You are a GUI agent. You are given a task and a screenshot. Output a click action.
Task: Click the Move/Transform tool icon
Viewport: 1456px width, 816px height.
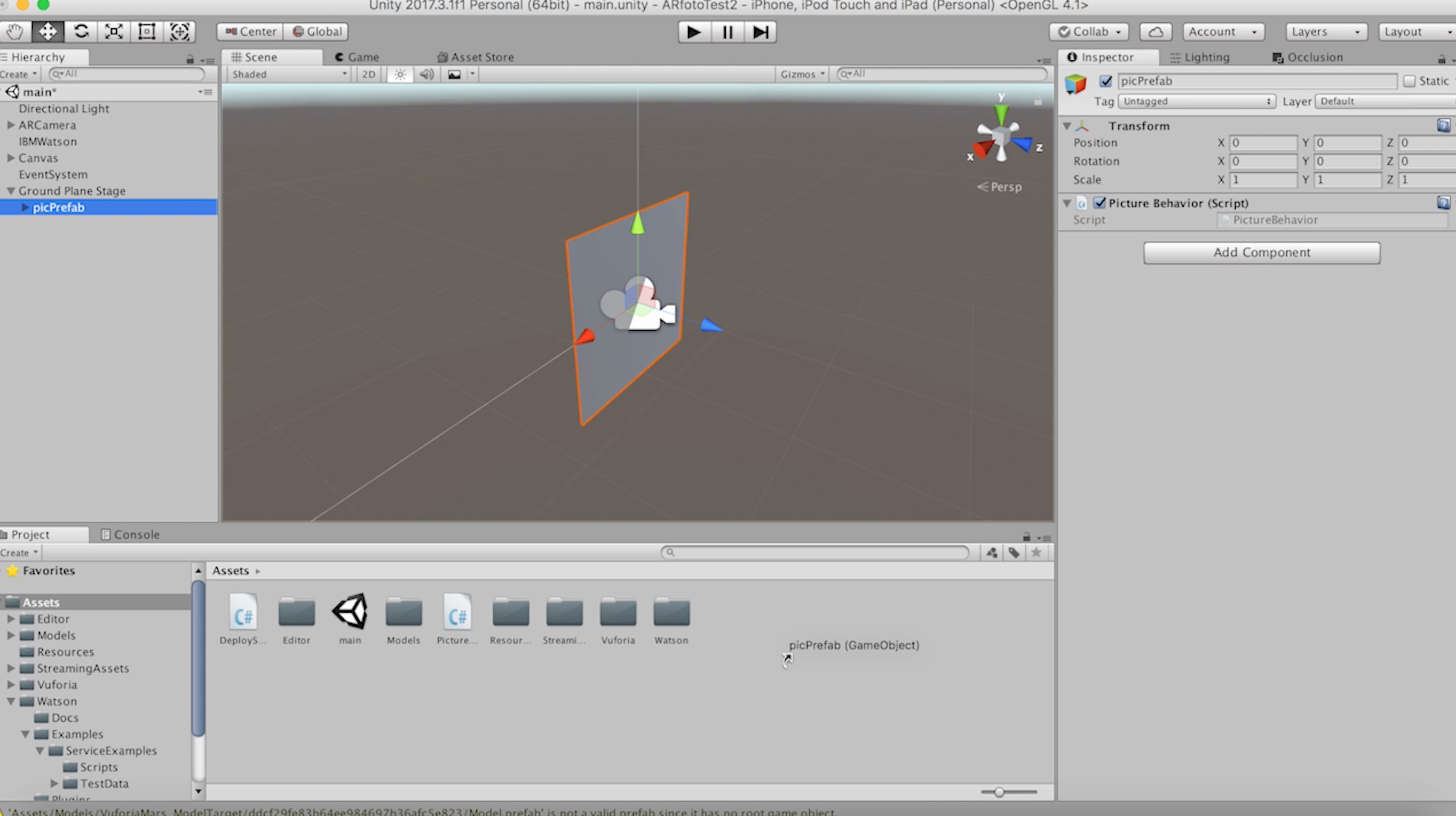(47, 31)
